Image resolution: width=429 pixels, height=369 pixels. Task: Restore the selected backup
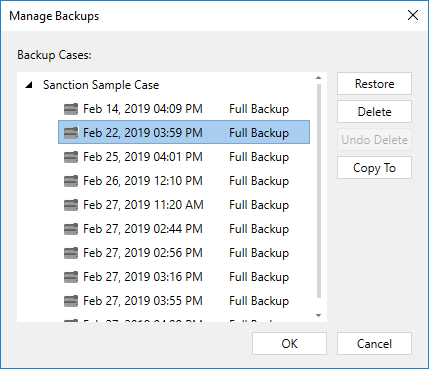coord(374,84)
